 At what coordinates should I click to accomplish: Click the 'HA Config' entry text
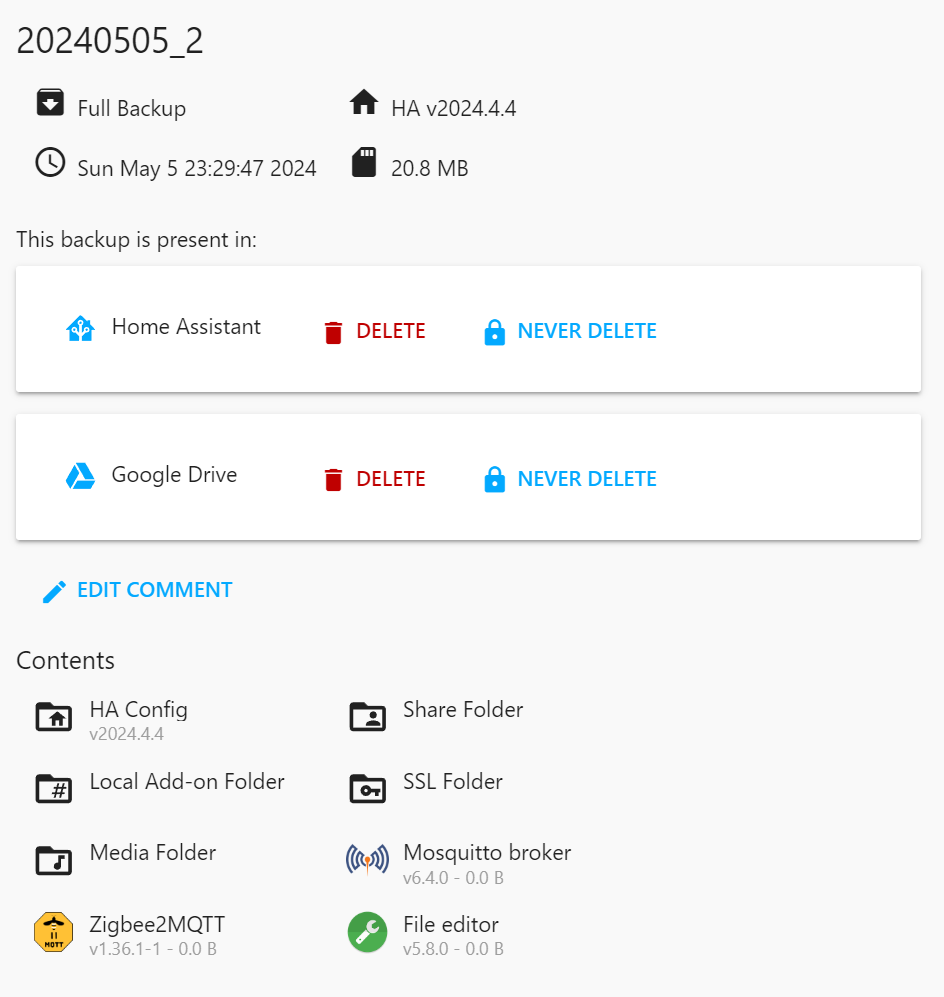click(x=139, y=710)
